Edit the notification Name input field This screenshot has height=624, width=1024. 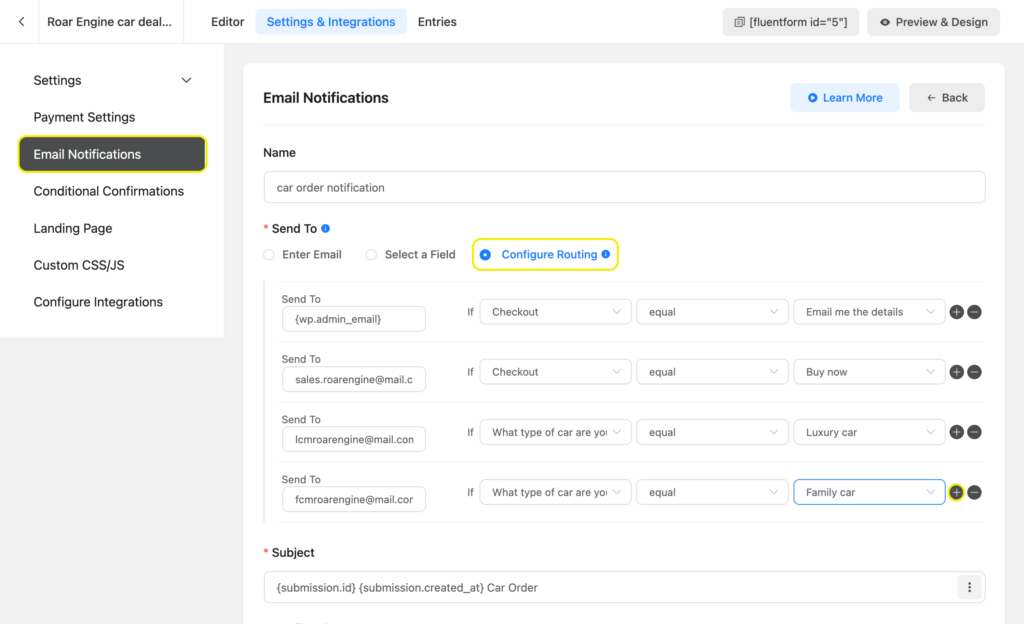point(624,187)
